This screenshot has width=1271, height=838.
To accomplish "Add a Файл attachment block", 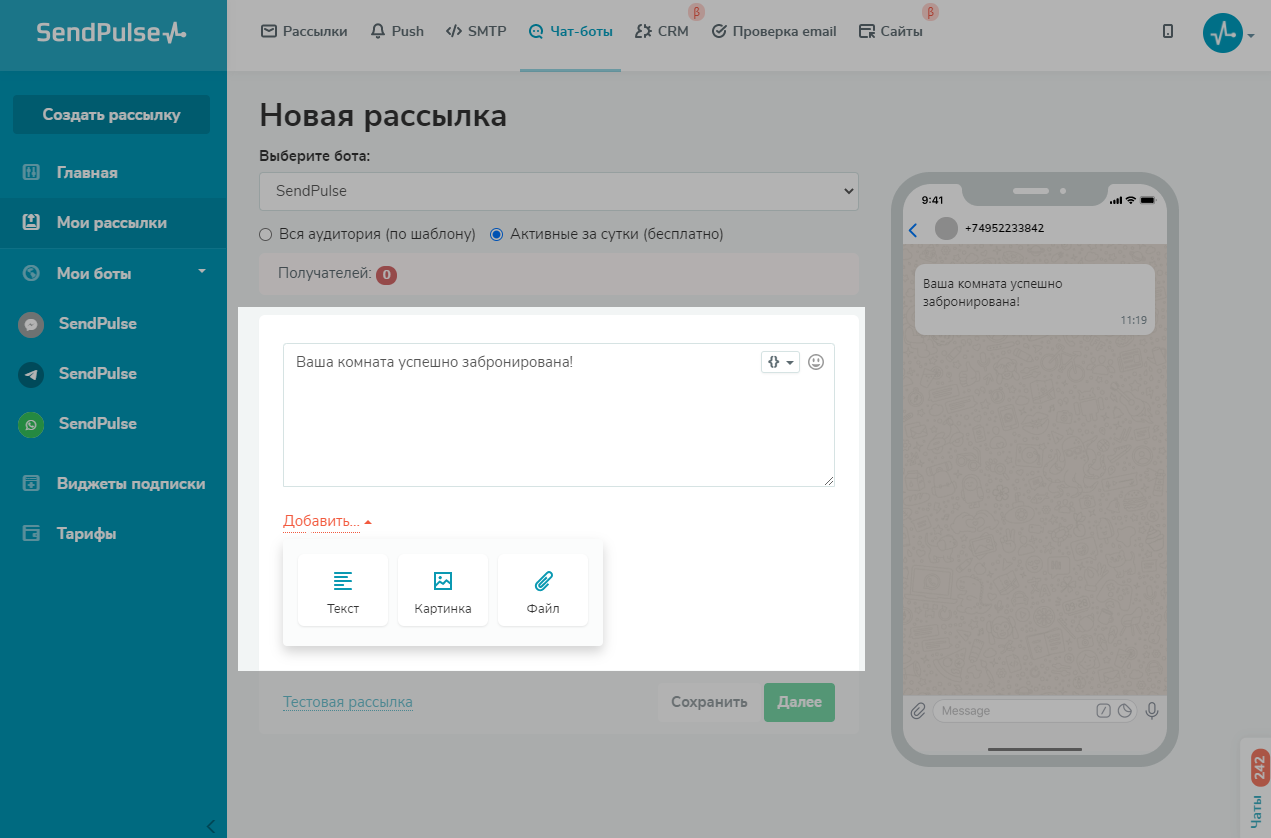I will [x=543, y=590].
